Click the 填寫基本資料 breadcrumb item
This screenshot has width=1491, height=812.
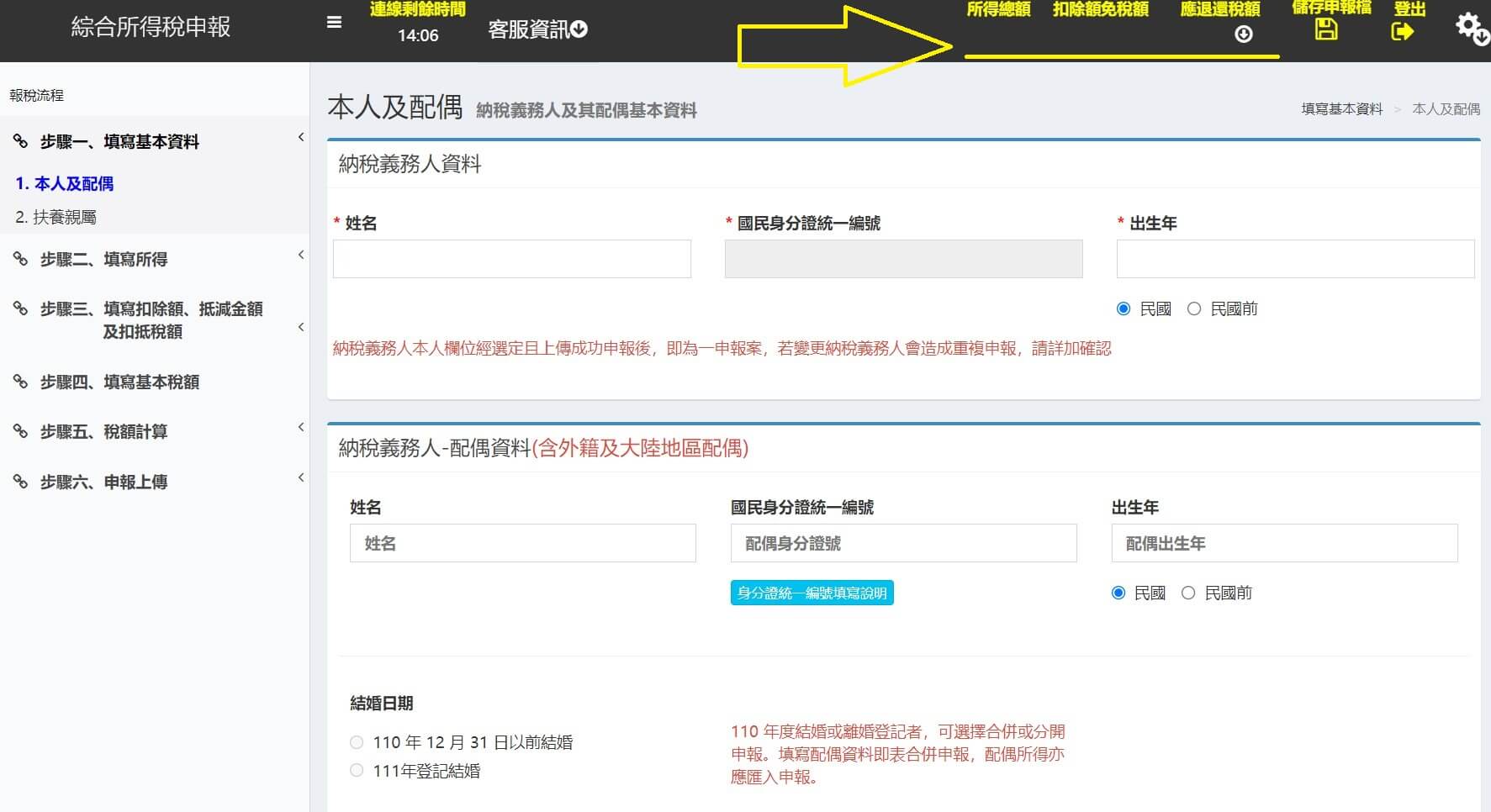coord(1340,108)
